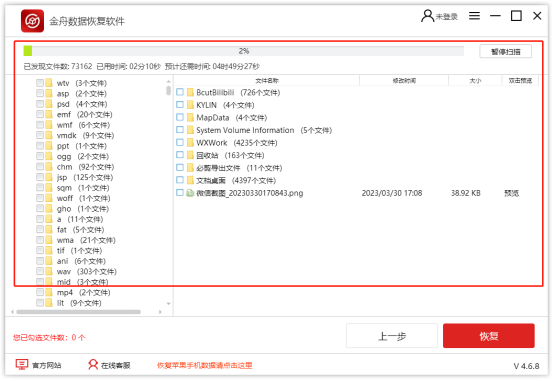Select the tif (1个文件) tree row
Screen dimensions: 554x381
click(69, 251)
